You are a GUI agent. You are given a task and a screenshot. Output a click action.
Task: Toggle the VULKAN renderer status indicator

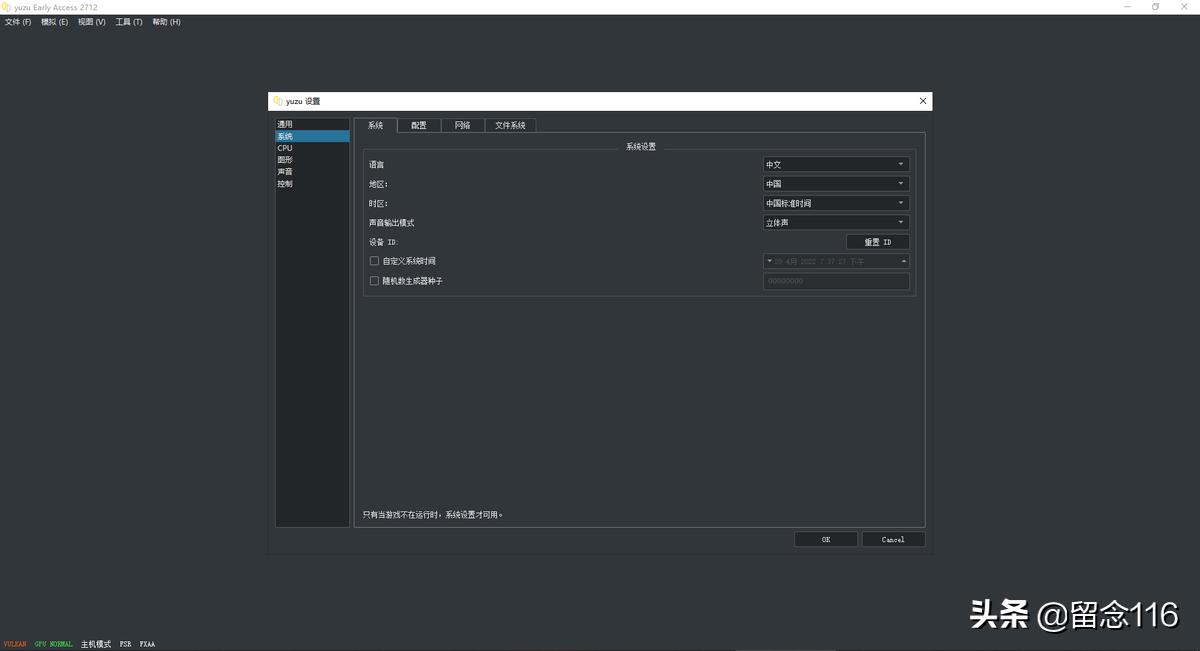pos(16,644)
